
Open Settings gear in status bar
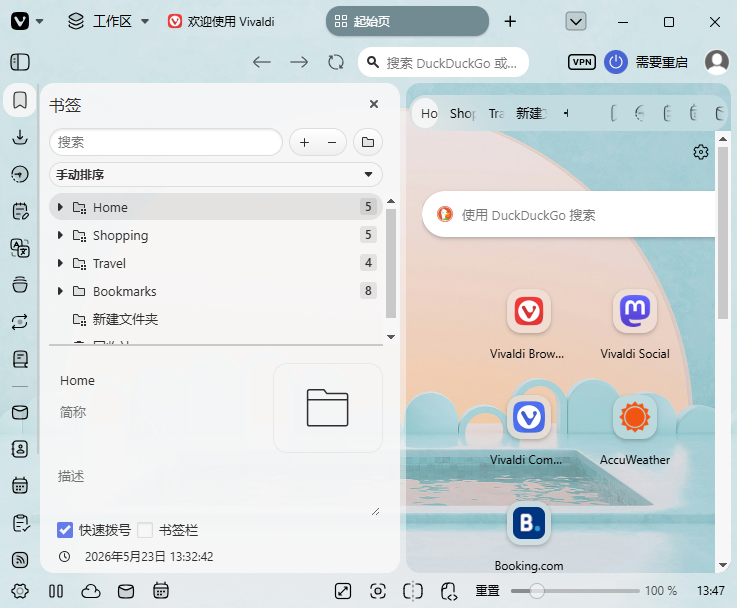point(20,591)
